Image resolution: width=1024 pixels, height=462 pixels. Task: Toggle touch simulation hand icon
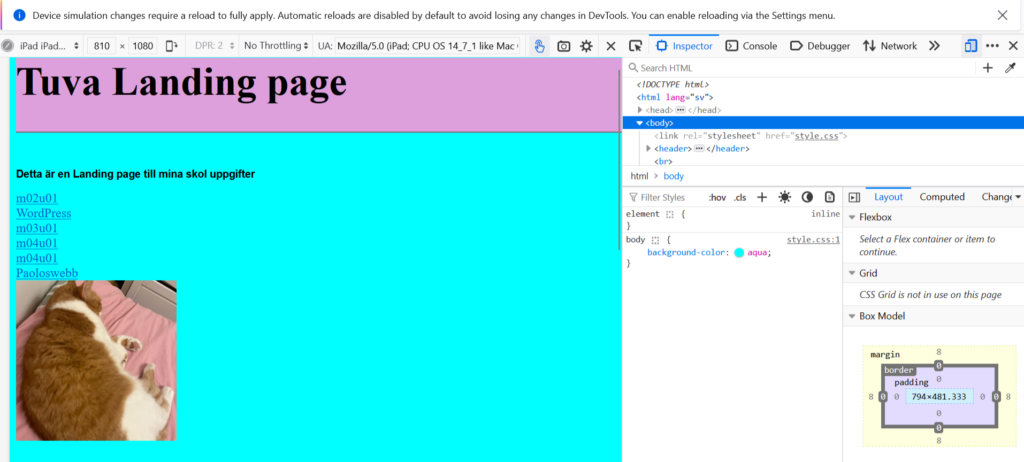click(540, 46)
